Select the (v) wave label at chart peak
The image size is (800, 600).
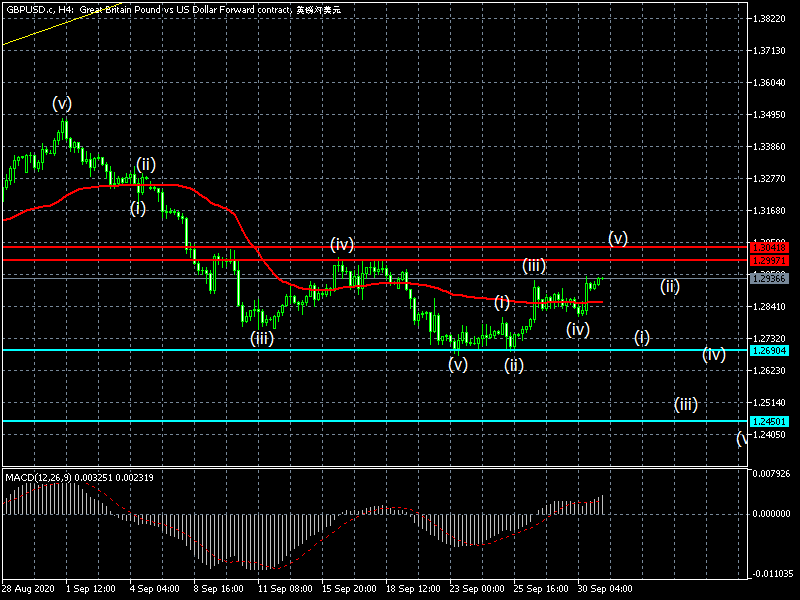coord(62,103)
